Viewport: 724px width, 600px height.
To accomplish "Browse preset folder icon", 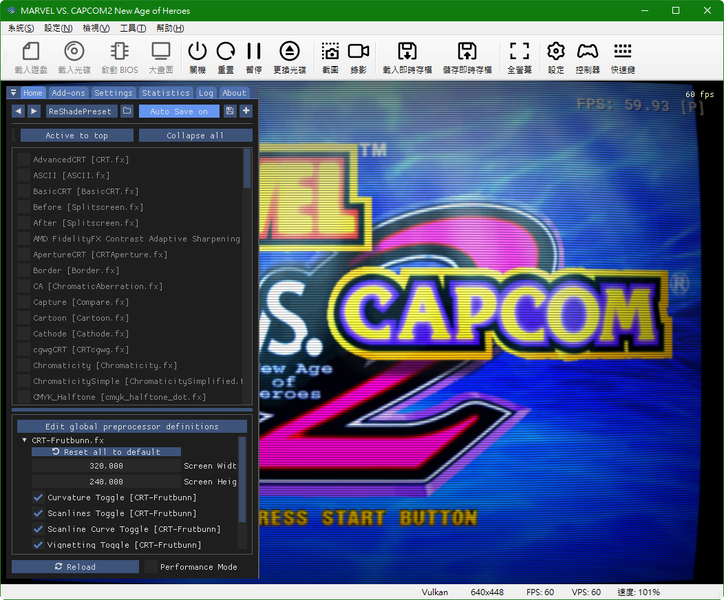I will (127, 111).
